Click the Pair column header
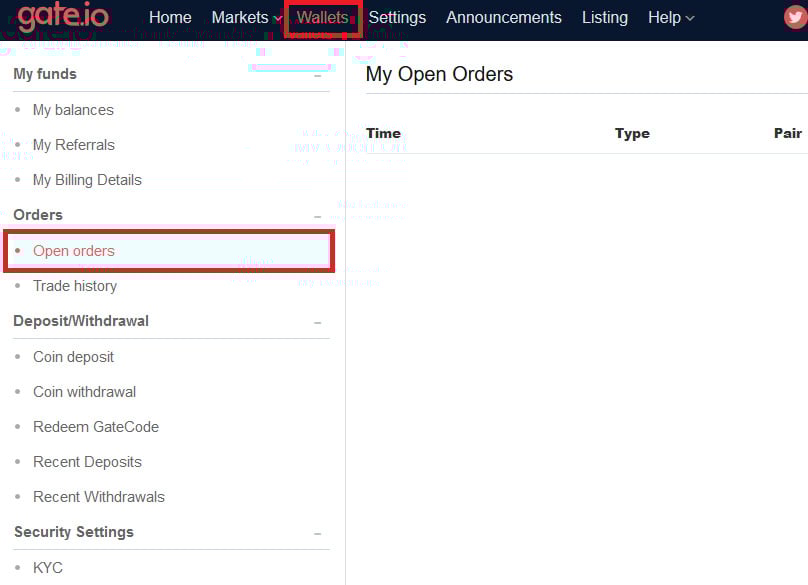 (x=788, y=133)
